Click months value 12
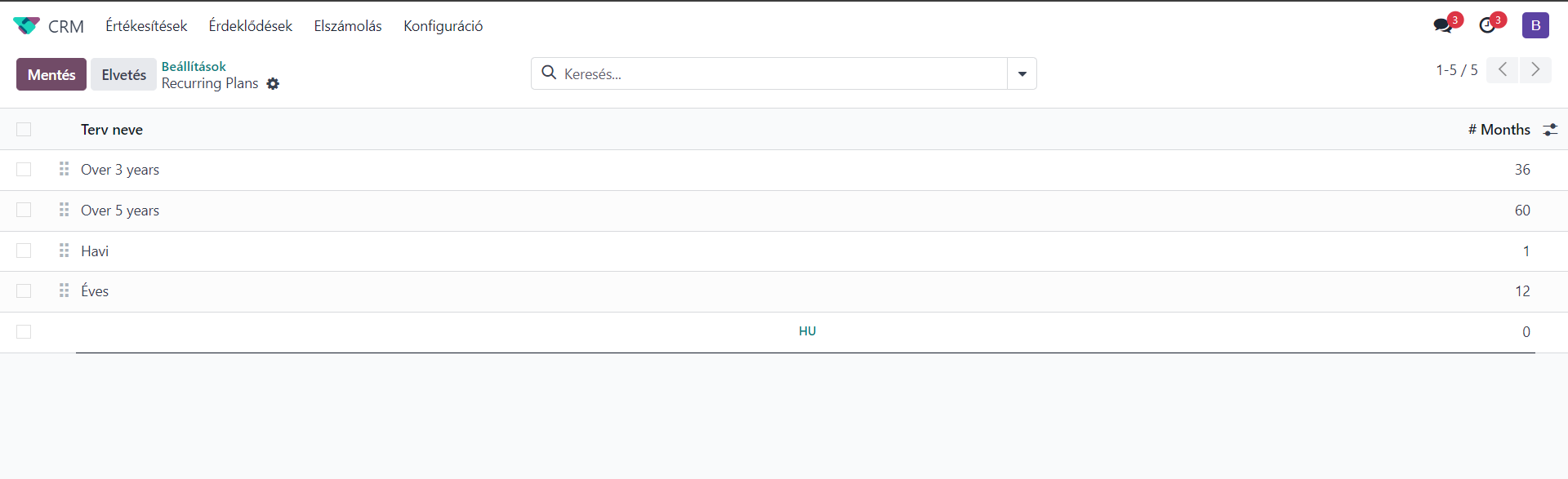Viewport: 1568px width, 479px height. pyautogui.click(x=1522, y=291)
